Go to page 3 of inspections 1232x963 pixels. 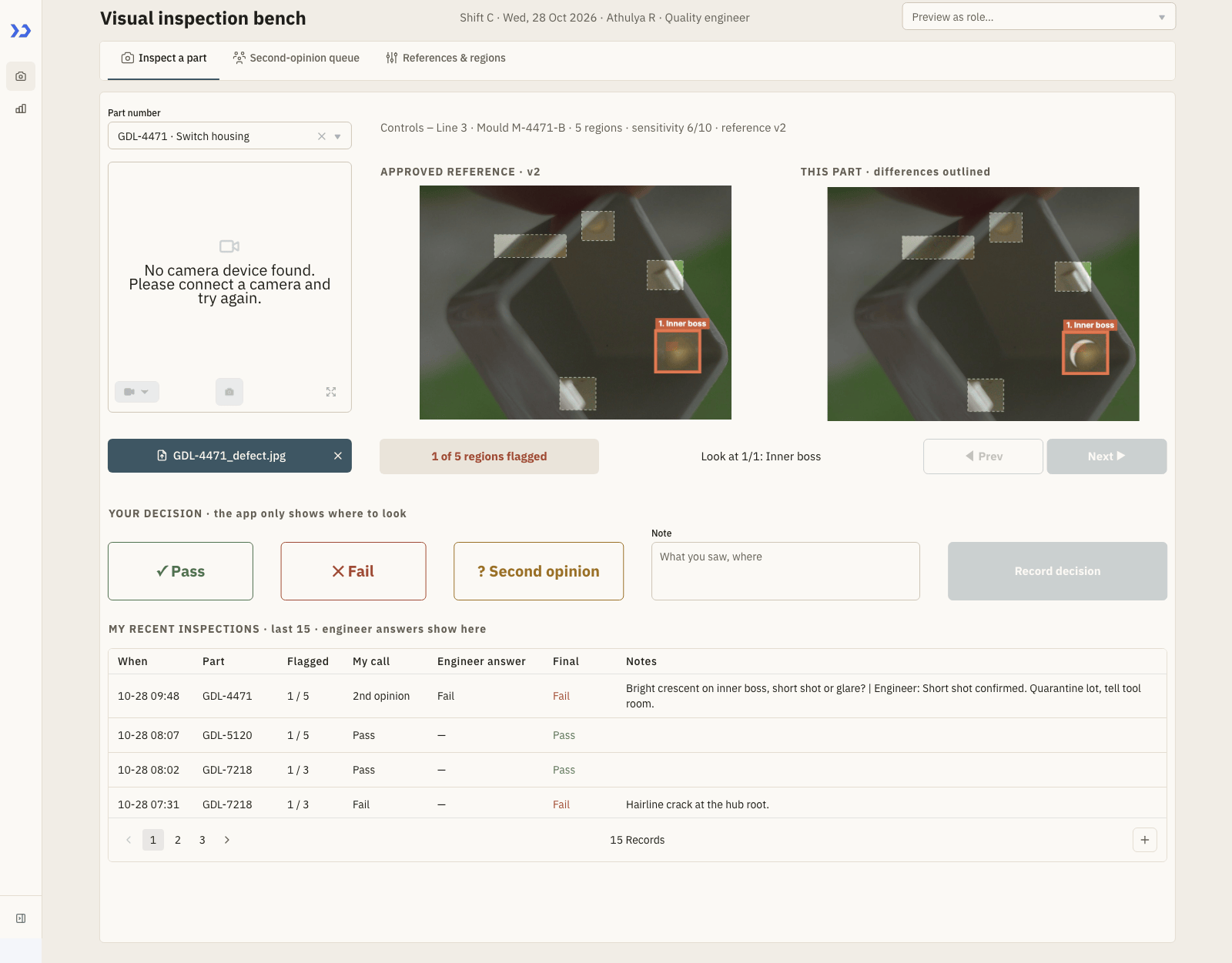tap(203, 840)
